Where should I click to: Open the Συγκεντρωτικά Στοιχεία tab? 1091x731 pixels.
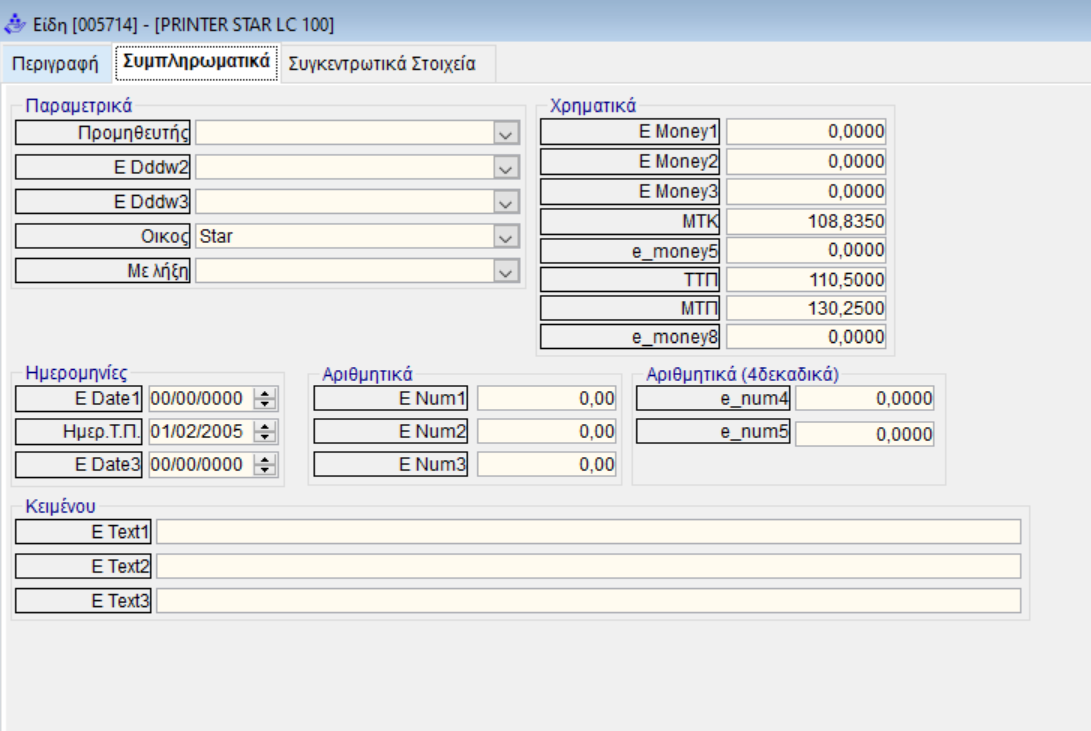382,64
